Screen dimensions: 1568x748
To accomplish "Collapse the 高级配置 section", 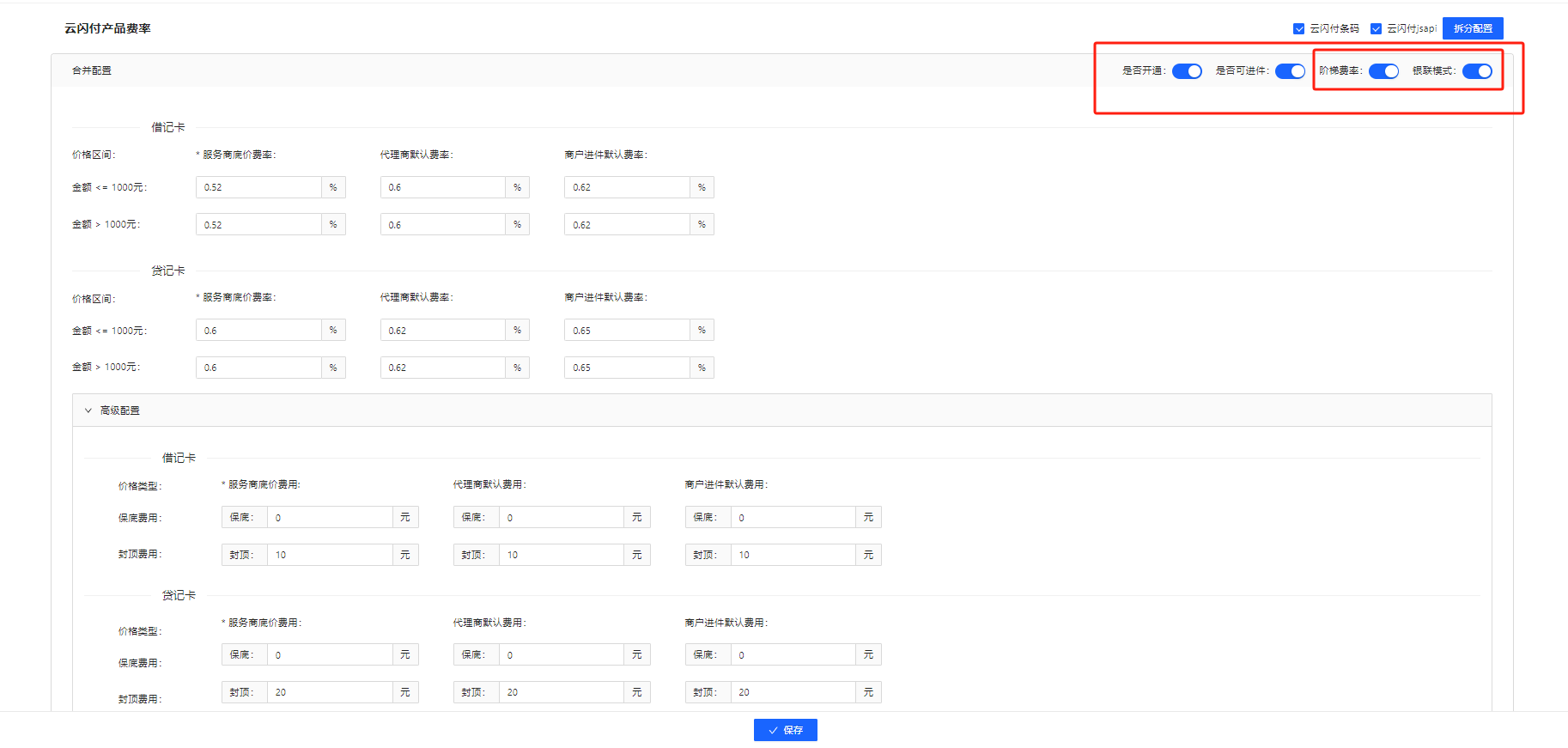I will tap(119, 410).
